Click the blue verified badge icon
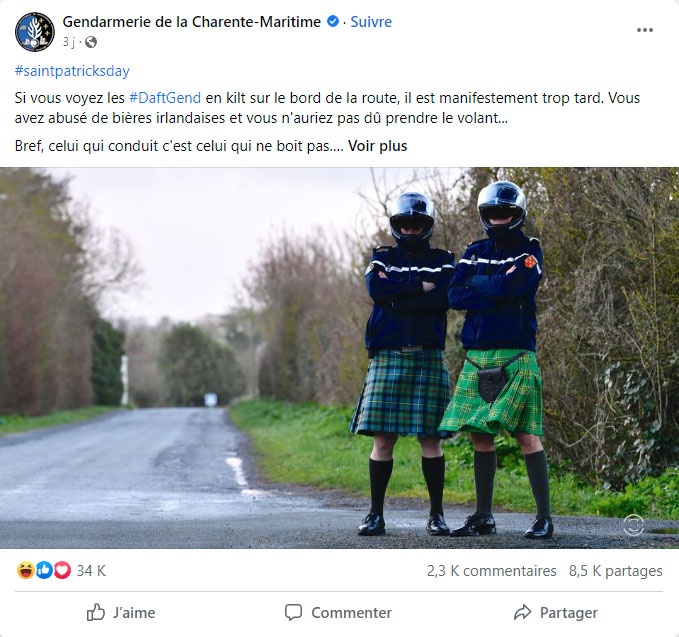Viewport: 679px width, 637px height. (333, 21)
